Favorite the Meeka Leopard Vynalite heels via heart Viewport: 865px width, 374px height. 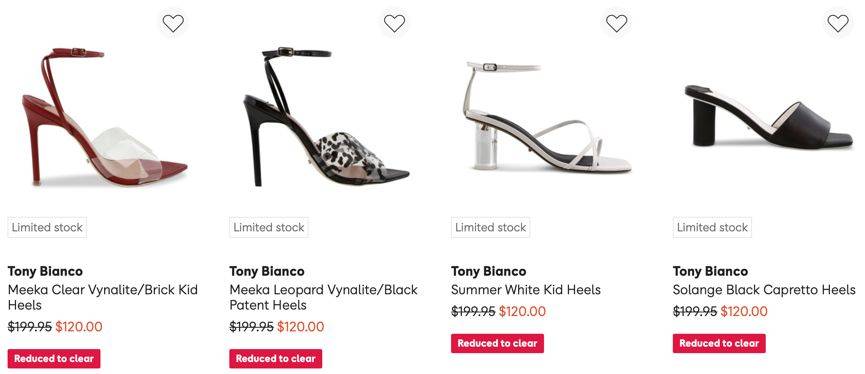click(x=394, y=24)
